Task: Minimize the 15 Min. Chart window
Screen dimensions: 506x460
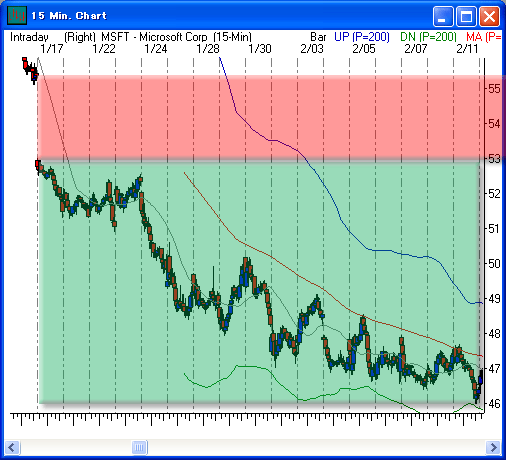Action: point(443,16)
